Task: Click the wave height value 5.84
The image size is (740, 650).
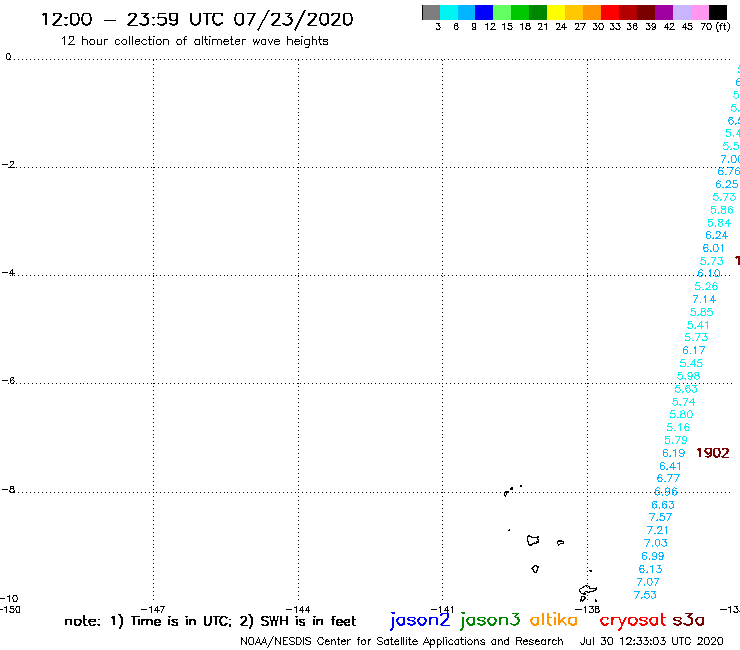Action: click(719, 223)
